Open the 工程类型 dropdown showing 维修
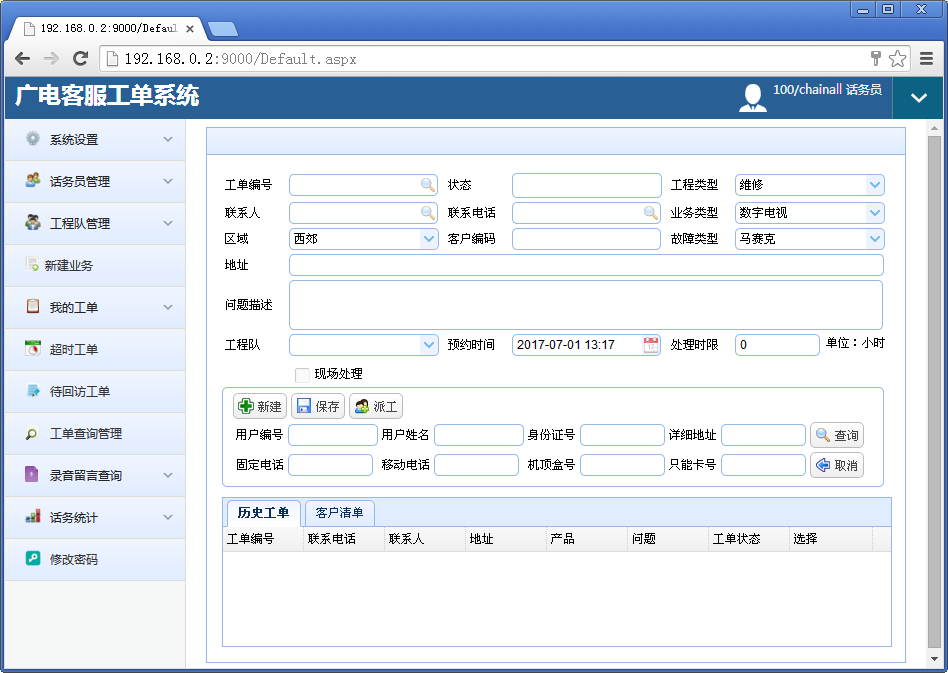The width and height of the screenshot is (948, 673). 874,185
